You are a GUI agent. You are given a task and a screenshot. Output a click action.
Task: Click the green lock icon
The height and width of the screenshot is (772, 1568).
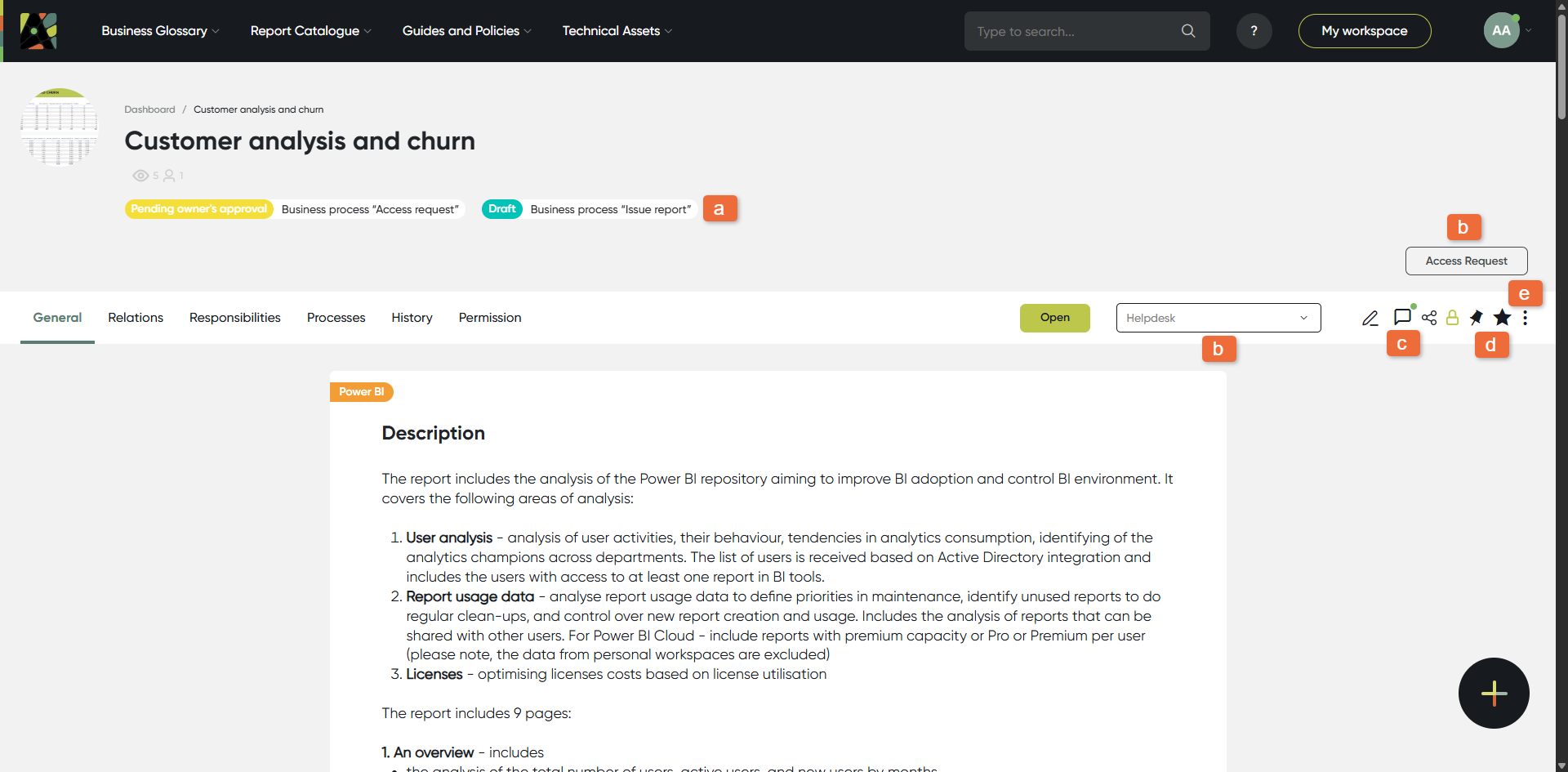click(x=1452, y=318)
